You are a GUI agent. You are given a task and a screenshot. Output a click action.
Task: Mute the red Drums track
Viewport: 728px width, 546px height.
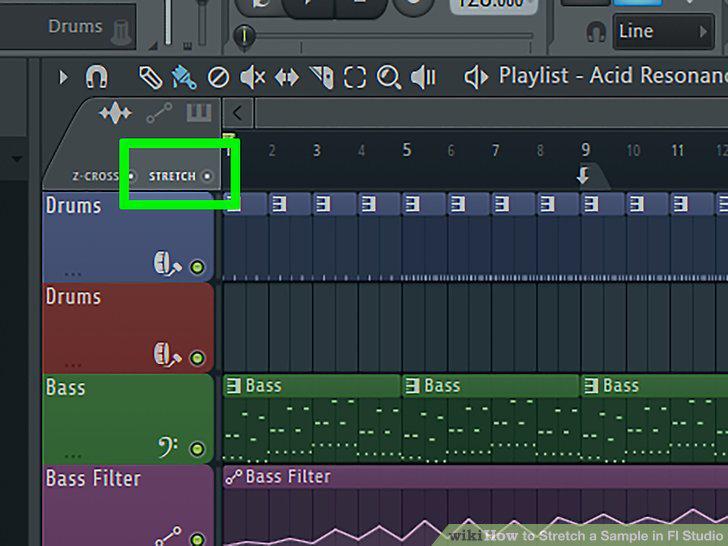click(197, 358)
